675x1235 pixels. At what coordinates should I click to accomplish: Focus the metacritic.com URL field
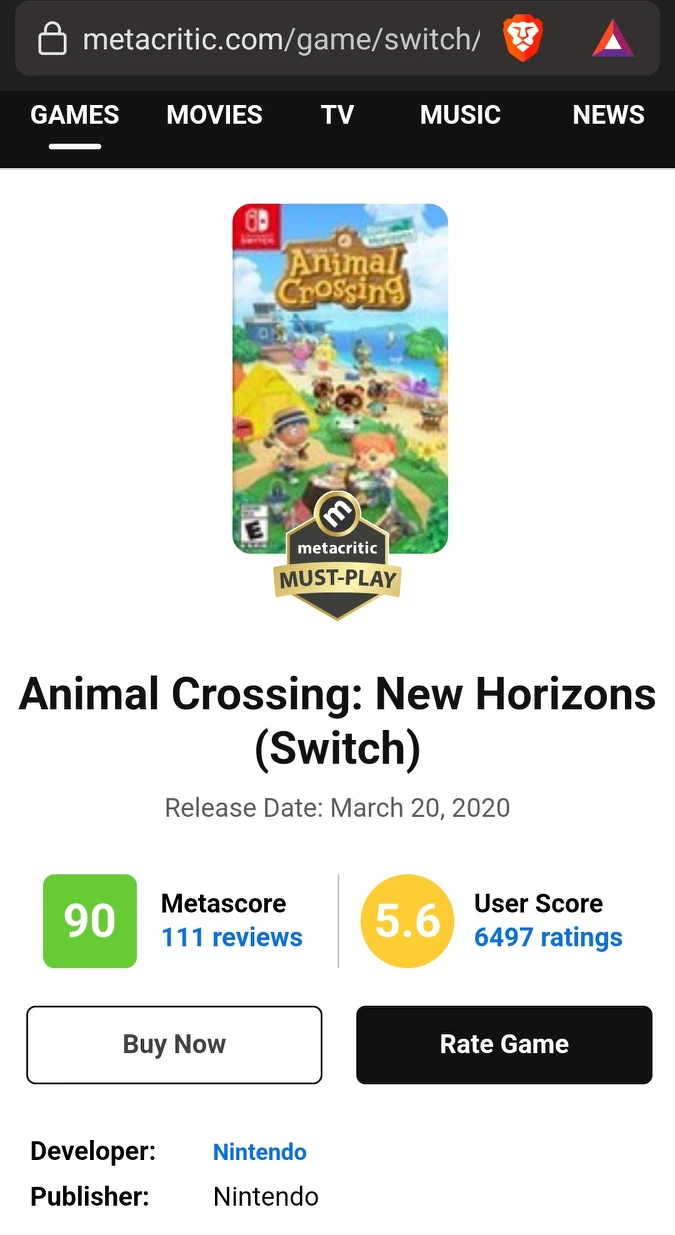(280, 39)
